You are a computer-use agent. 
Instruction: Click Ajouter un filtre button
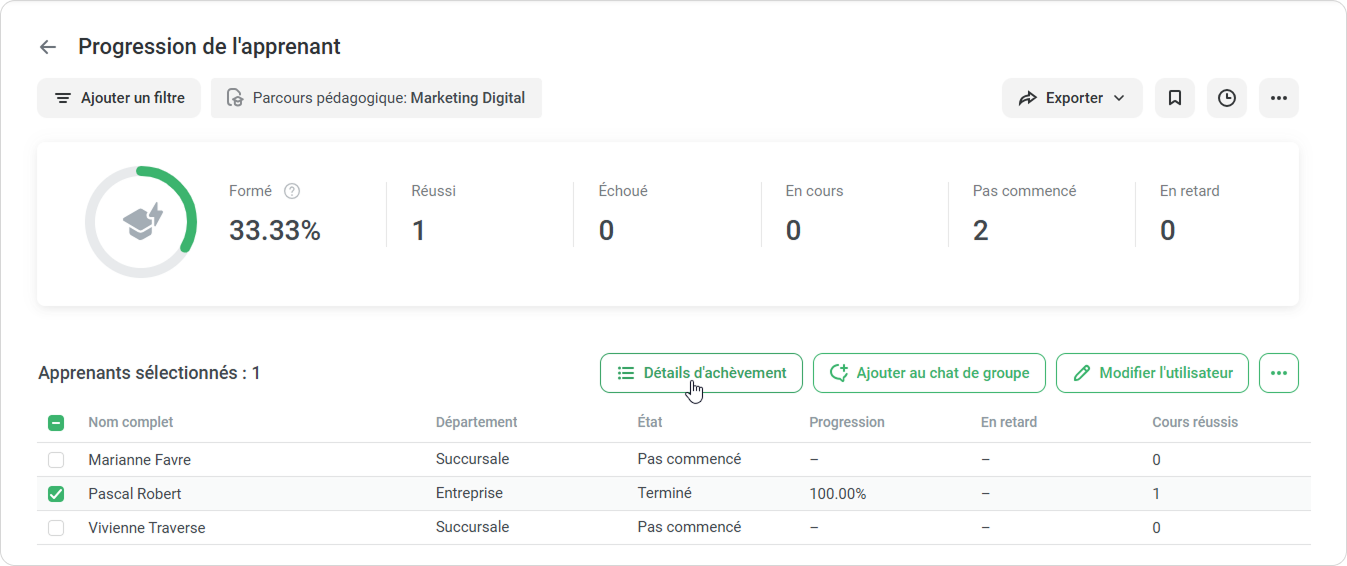[x=119, y=98]
